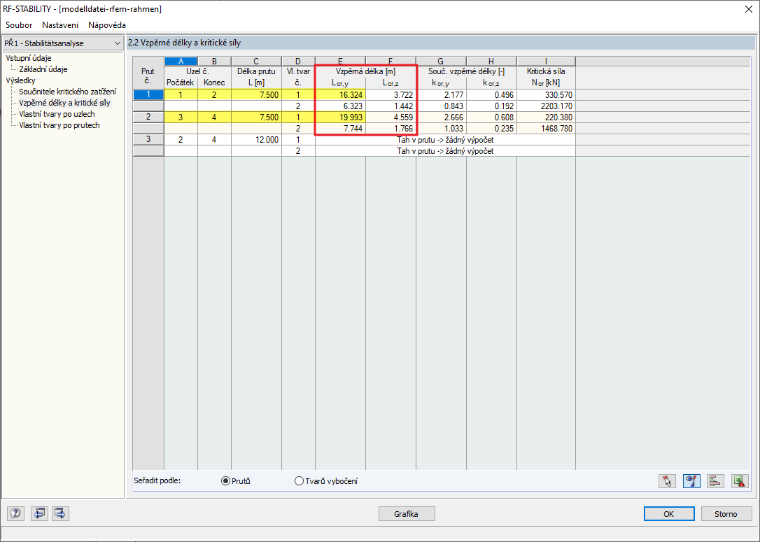Image resolution: width=760 pixels, height=542 pixels.
Task: Open Vlastní tvary po prutech item
Action: [x=59, y=125]
